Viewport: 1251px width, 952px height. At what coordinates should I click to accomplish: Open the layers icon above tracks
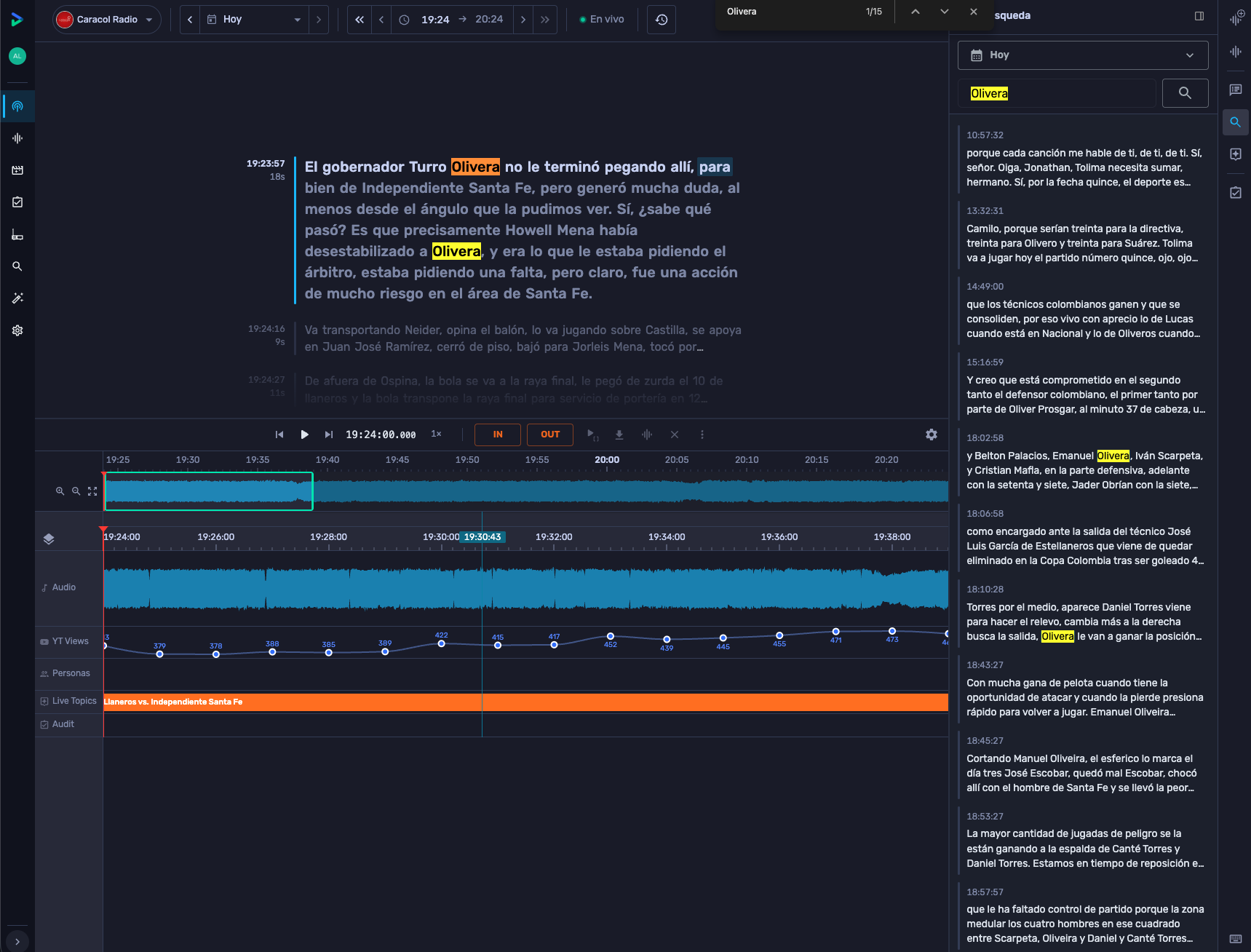pyautogui.click(x=49, y=539)
